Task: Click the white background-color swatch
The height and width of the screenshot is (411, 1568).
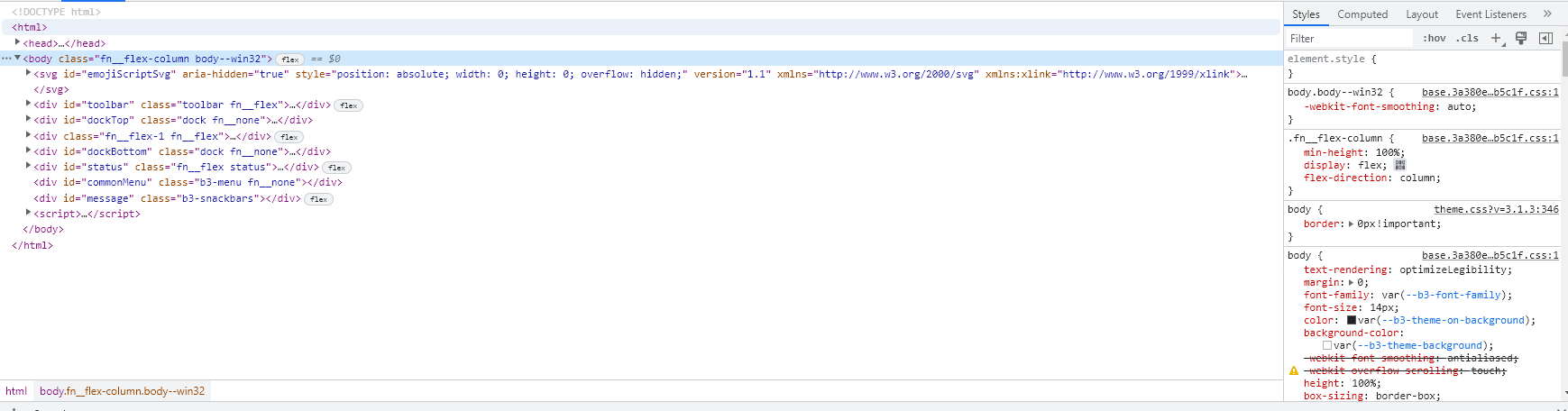Action: point(1327,345)
